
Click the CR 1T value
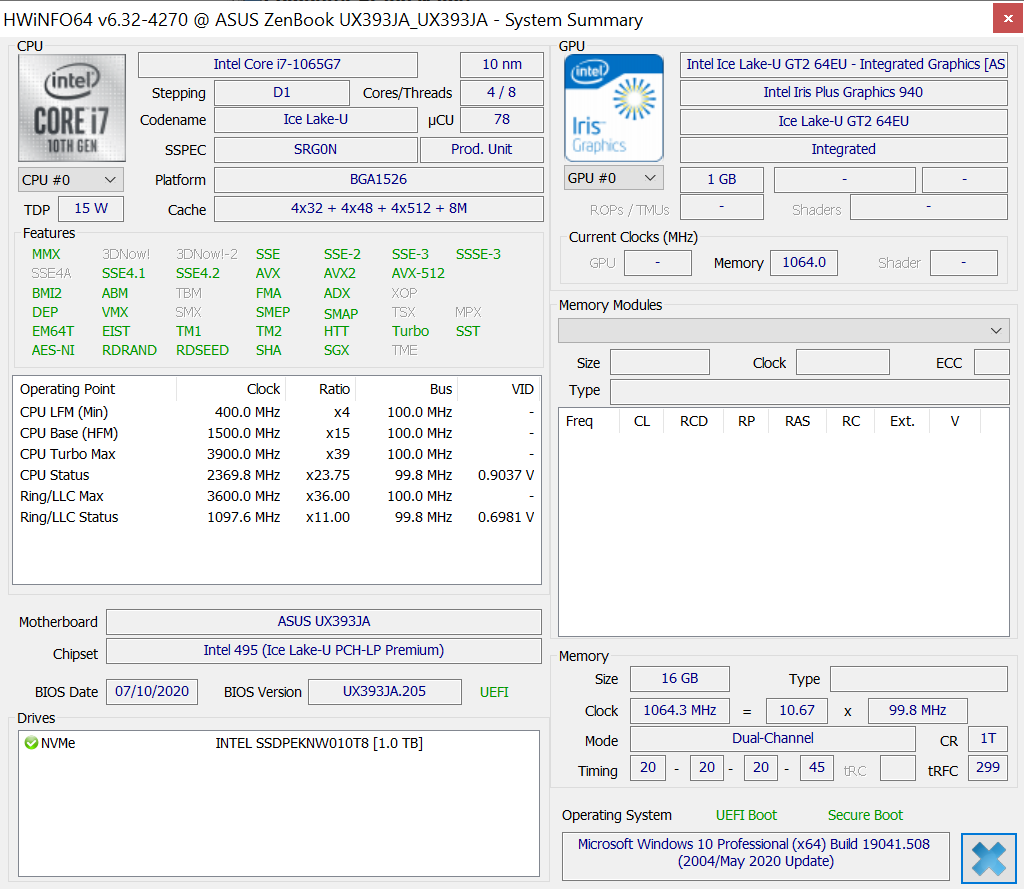[988, 739]
